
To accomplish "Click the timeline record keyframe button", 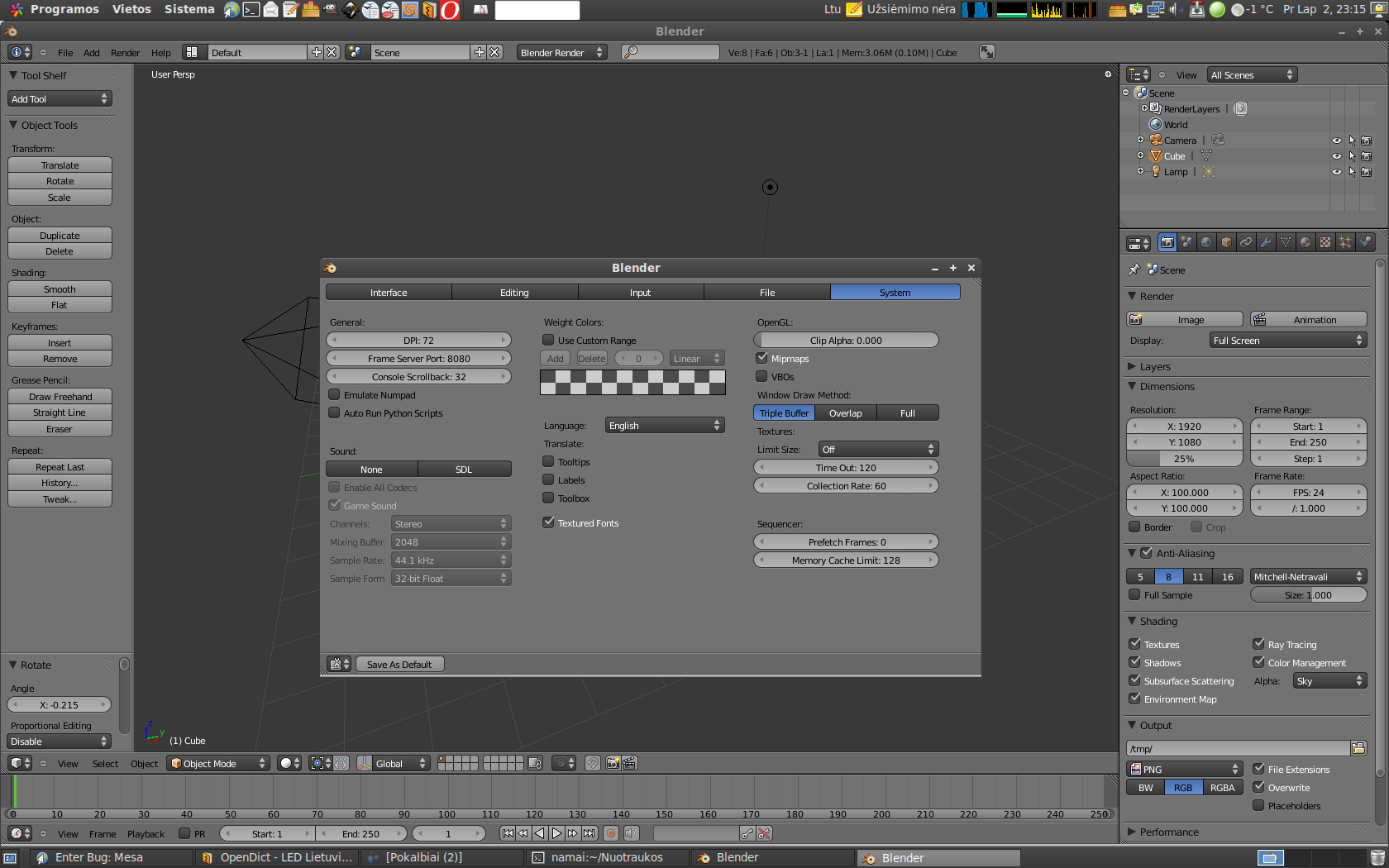I will click(611, 833).
